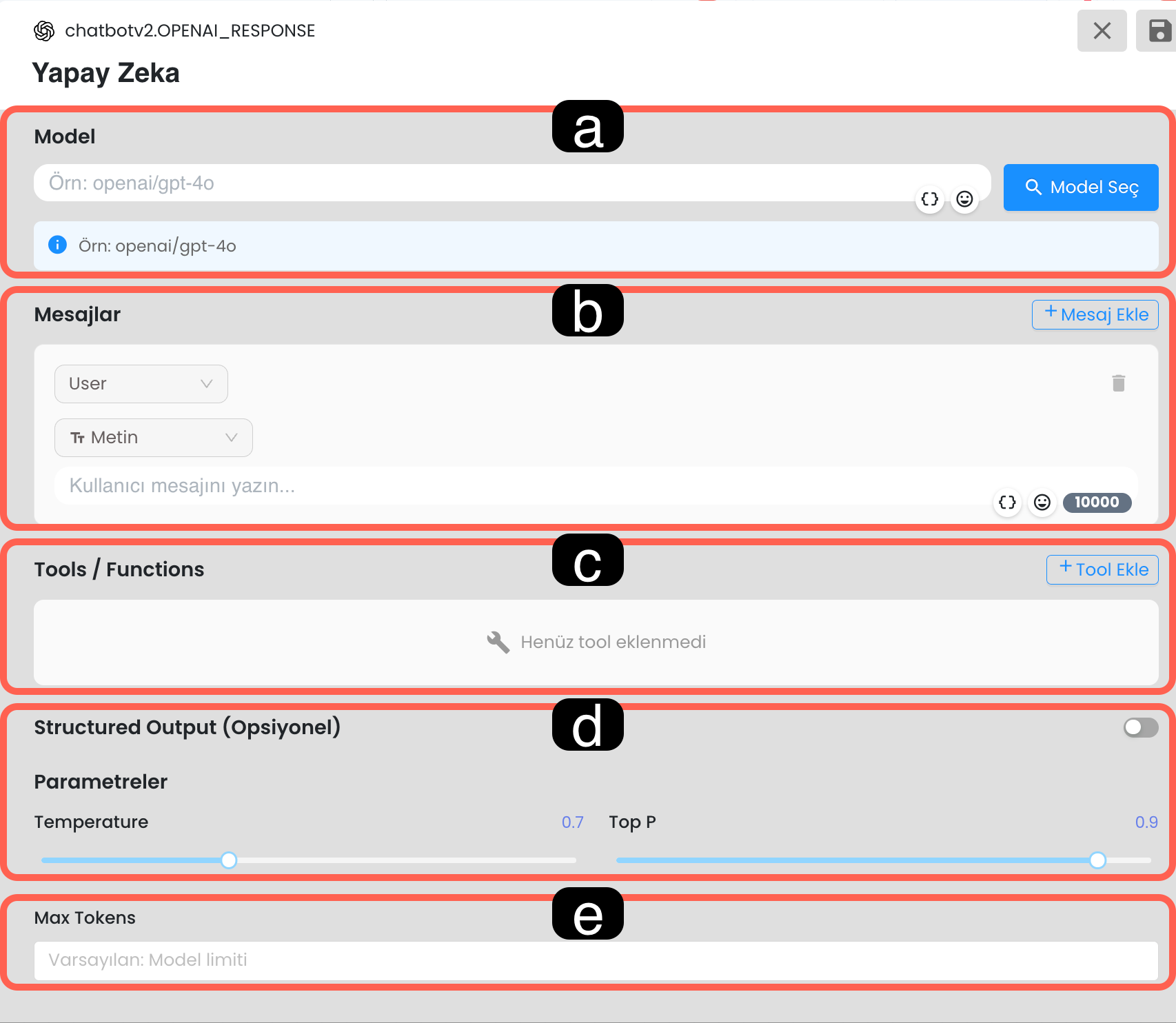1176x1023 pixels.
Task: Click curly braces icon in message field
Action: [x=1007, y=503]
